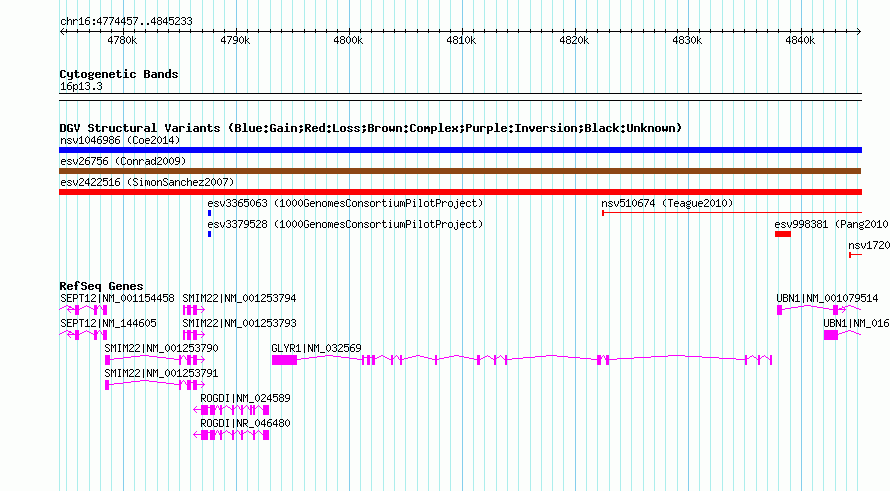Click the truncated UBN1|NM_016 label
The height and width of the screenshot is (491, 890).
pos(856,323)
